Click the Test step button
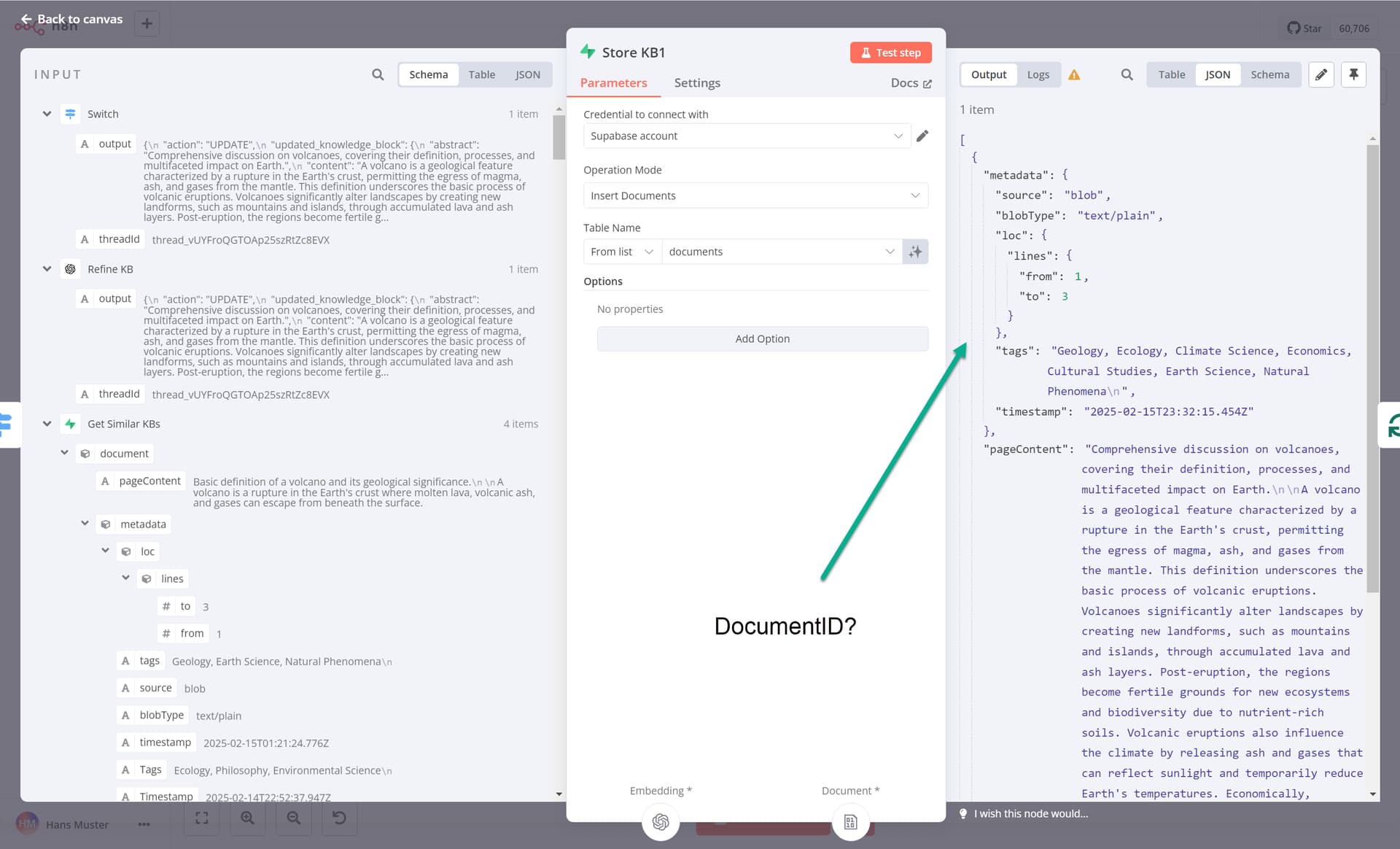 (x=890, y=53)
